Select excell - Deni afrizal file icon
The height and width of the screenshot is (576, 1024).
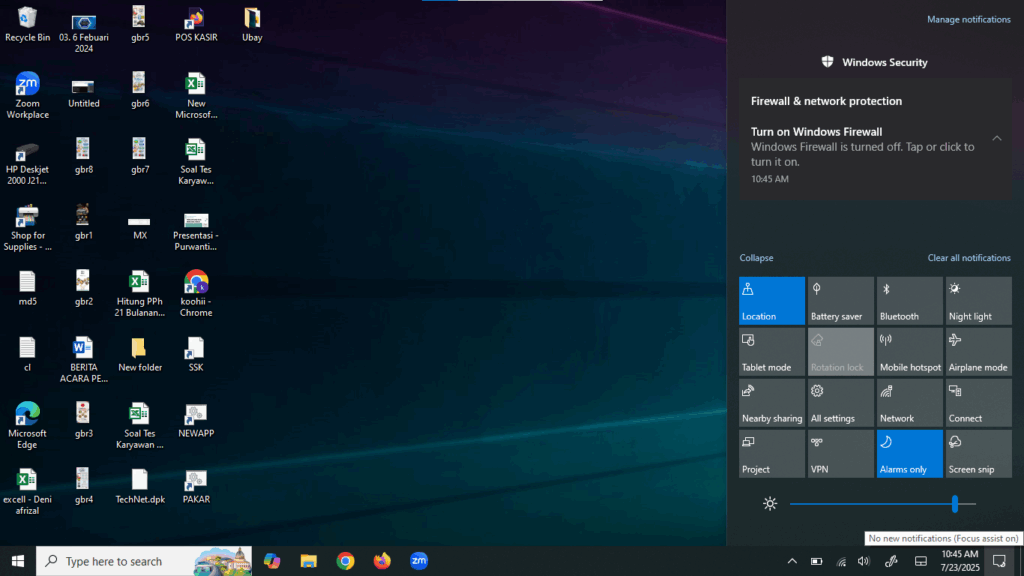pyautogui.click(x=27, y=492)
